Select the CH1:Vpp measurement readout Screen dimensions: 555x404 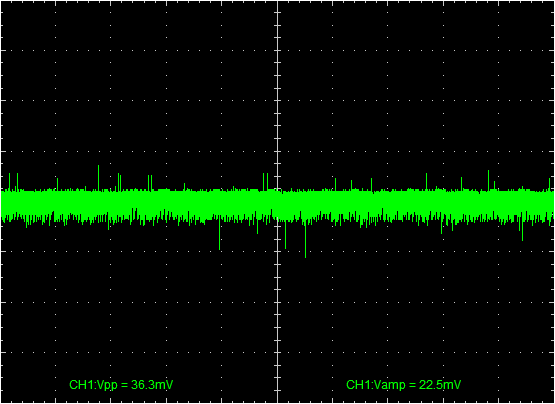[x=121, y=385]
